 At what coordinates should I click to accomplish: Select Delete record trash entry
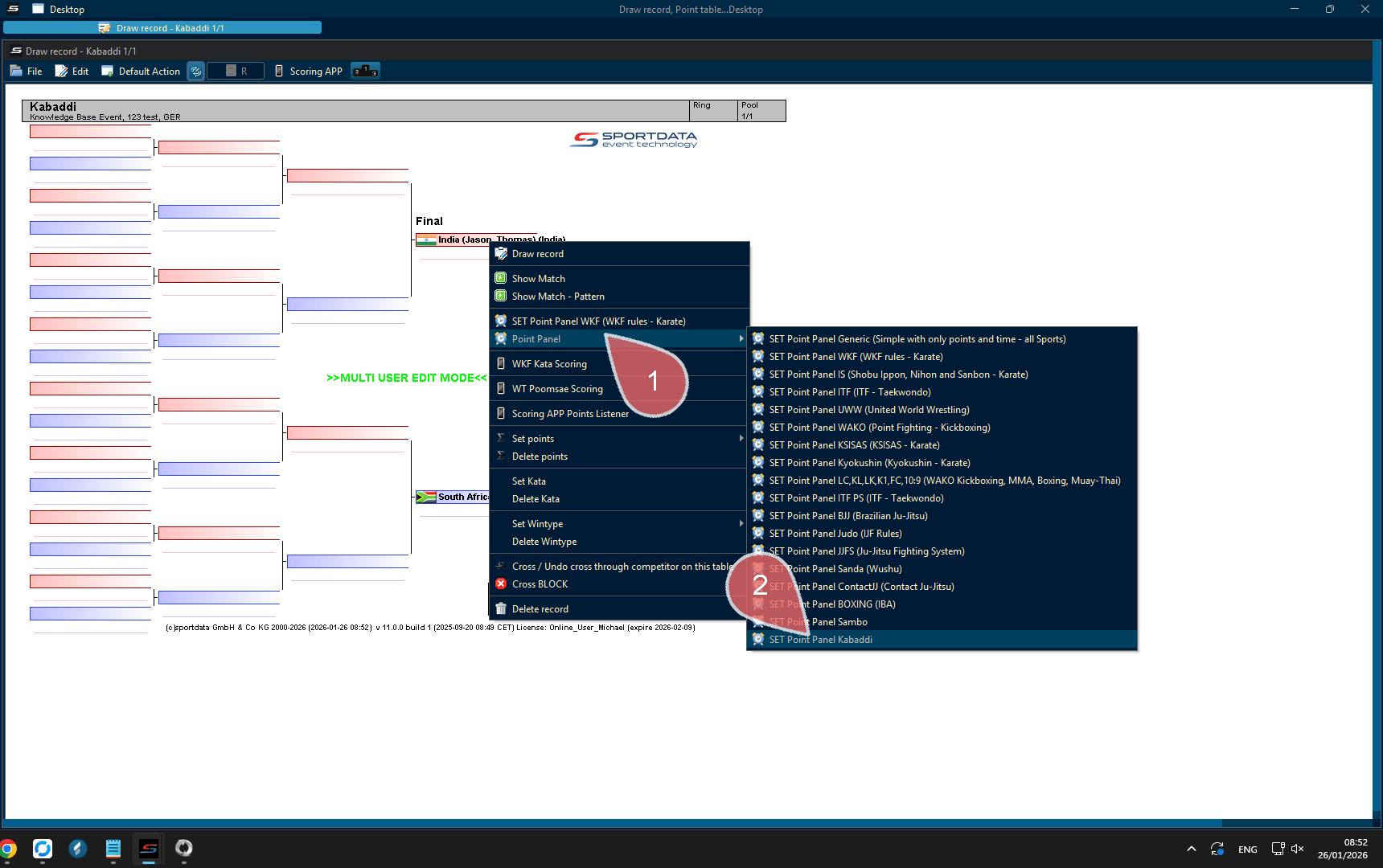tap(540, 609)
